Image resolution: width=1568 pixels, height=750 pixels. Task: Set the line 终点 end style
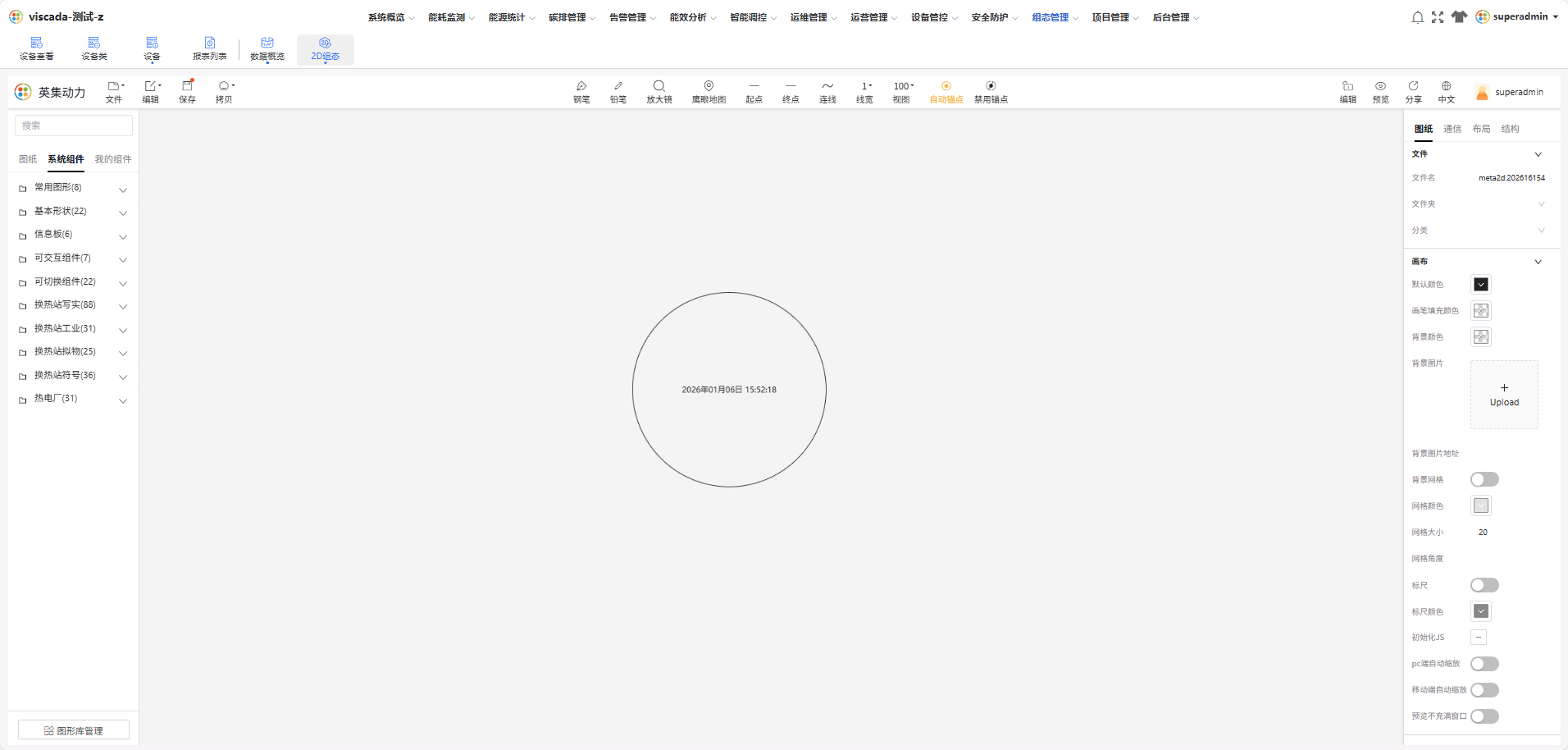coord(791,92)
